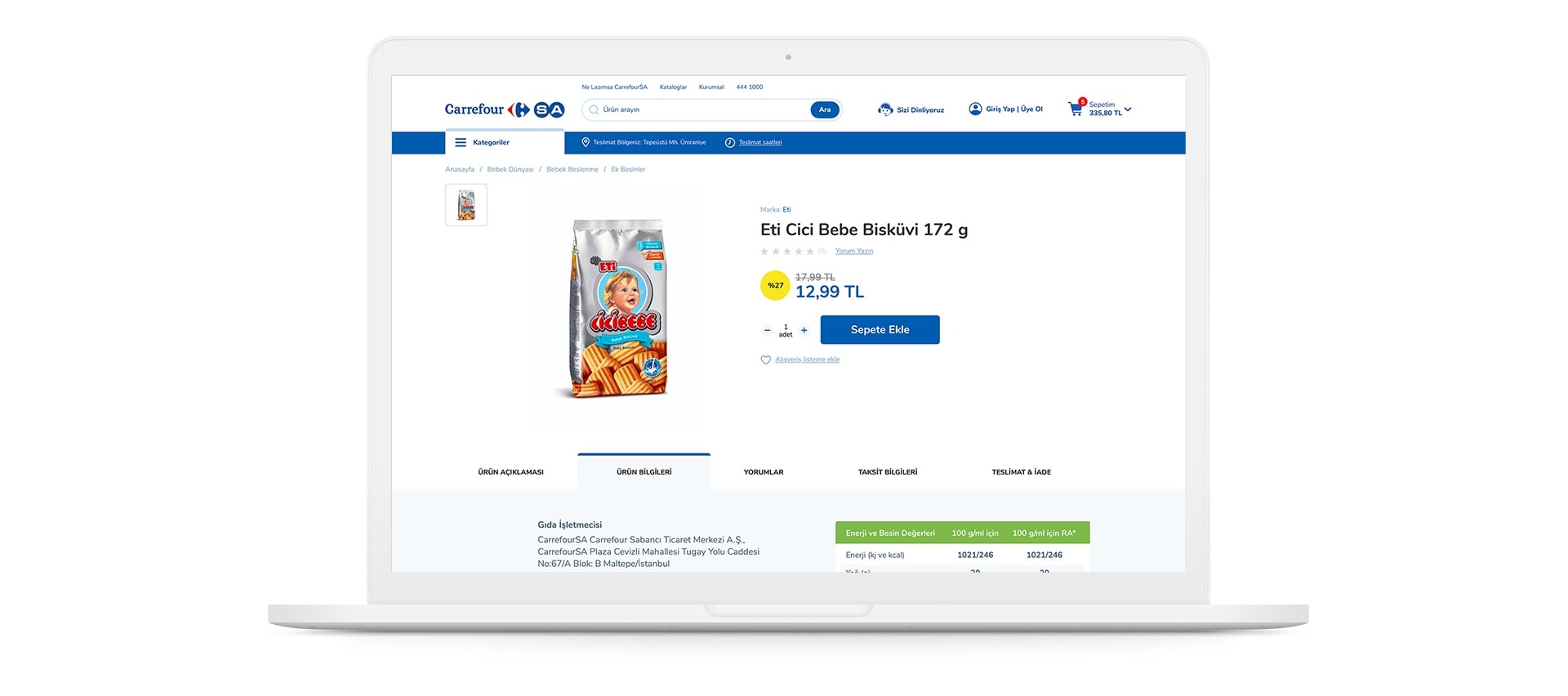This screenshot has width=1568, height=696.
Task: Switch to the ÜRÜN AÇIKLAMASI tab
Action: [510, 472]
